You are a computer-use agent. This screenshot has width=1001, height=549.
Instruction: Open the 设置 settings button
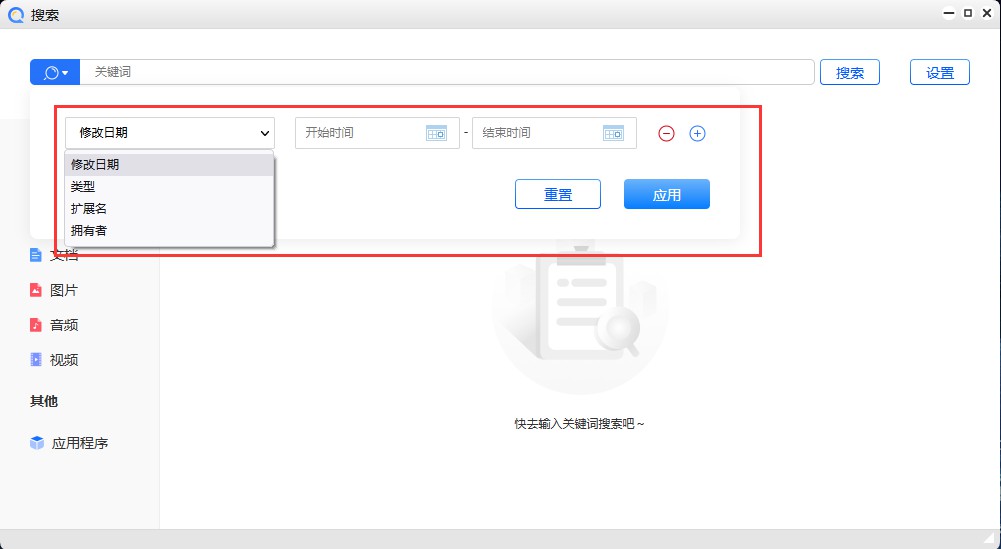[939, 72]
